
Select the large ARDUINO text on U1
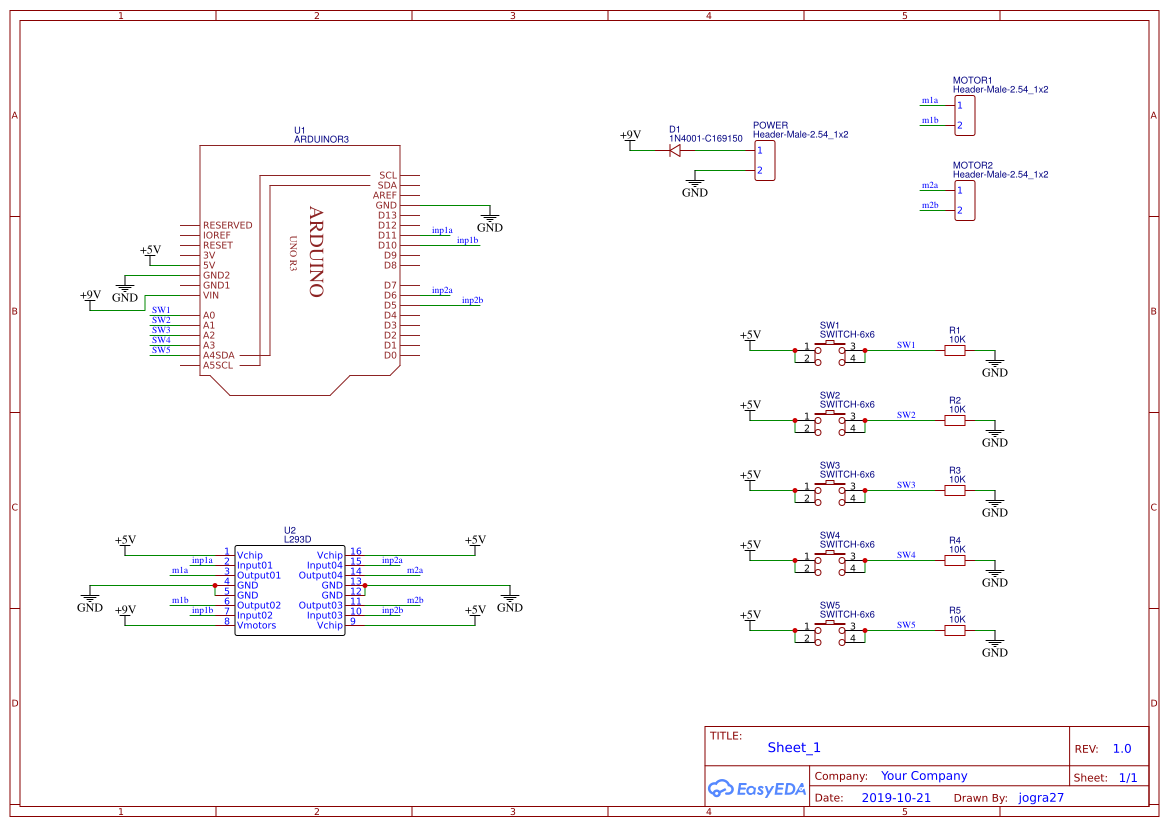(x=315, y=252)
